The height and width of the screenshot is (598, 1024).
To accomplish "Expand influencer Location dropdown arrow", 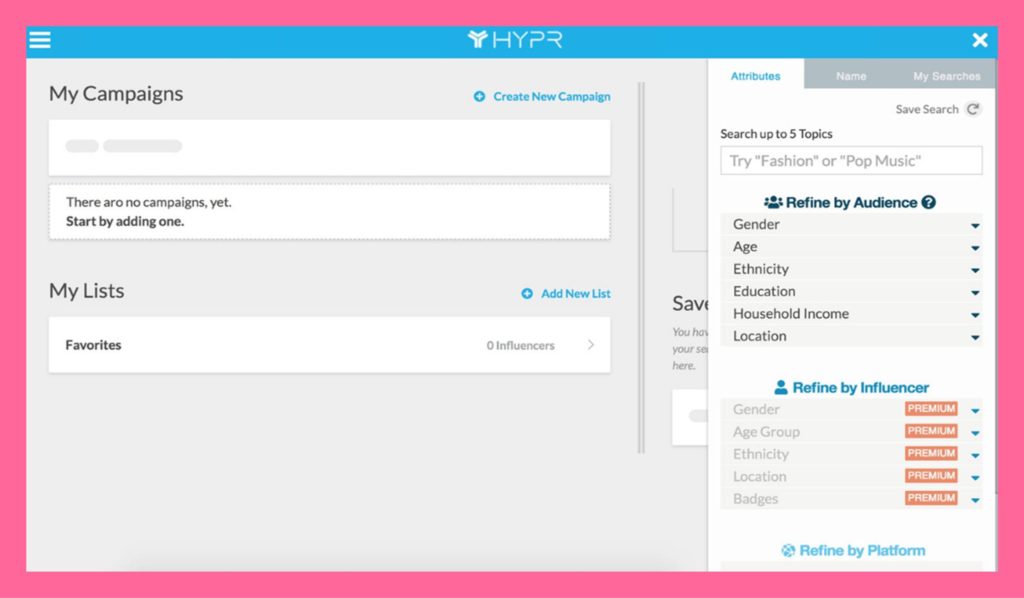I will [x=975, y=477].
